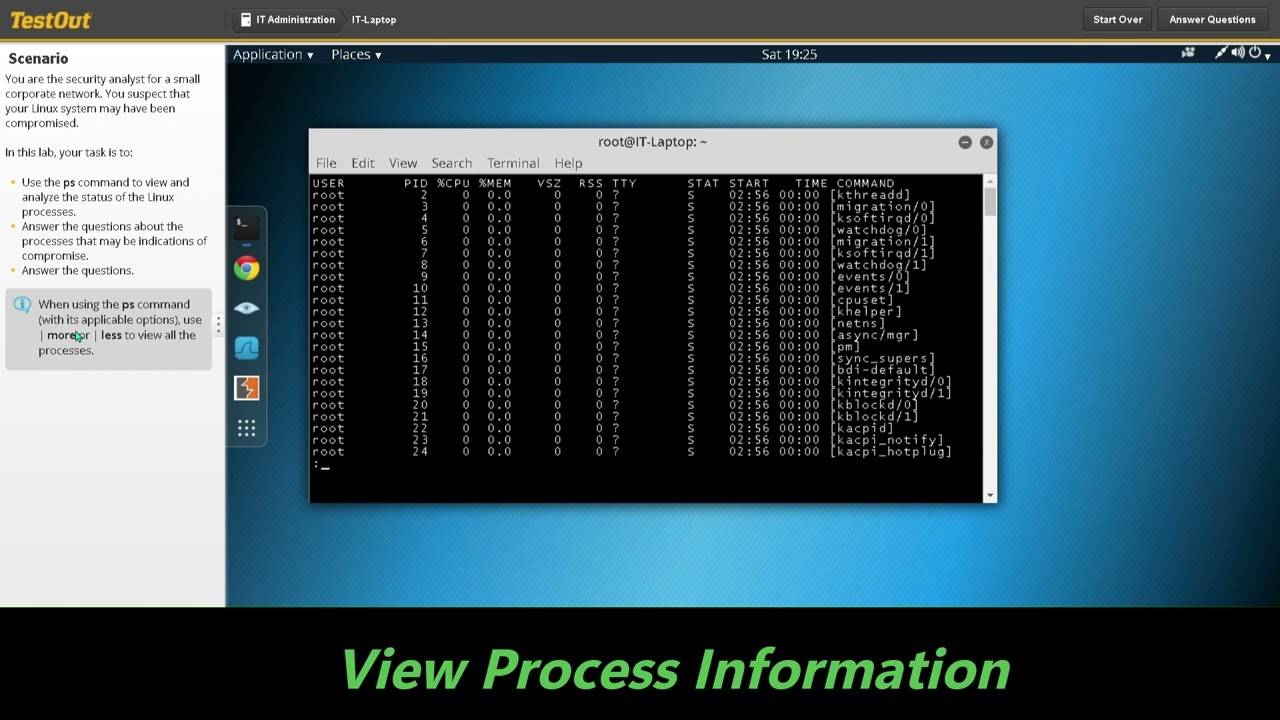This screenshot has height=720, width=1280.
Task: Click the TestOut logo
Action: 50,20
